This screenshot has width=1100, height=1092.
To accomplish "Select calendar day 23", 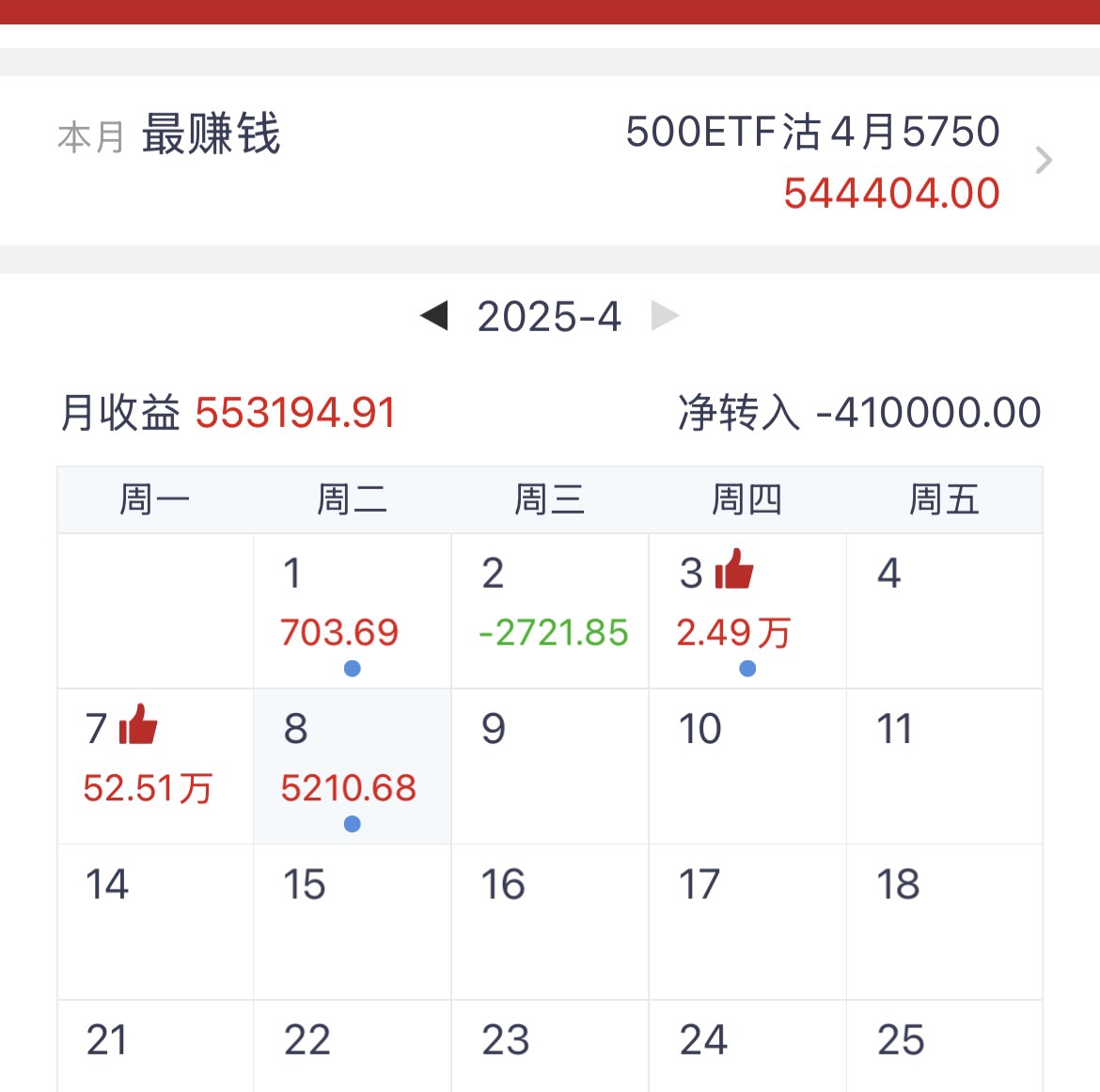I will pos(550,1047).
